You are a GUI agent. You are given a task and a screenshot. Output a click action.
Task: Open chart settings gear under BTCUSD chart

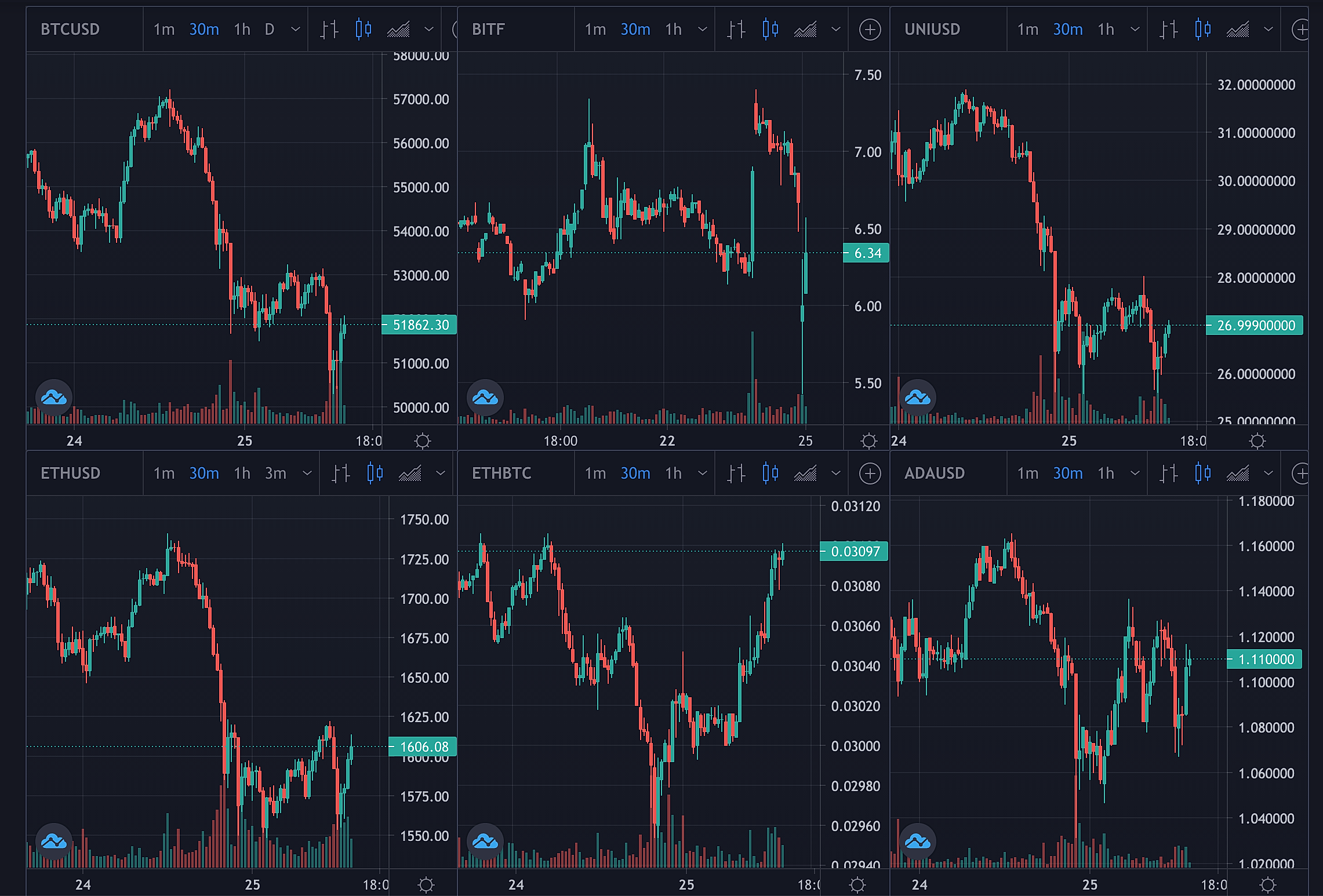pyautogui.click(x=423, y=441)
